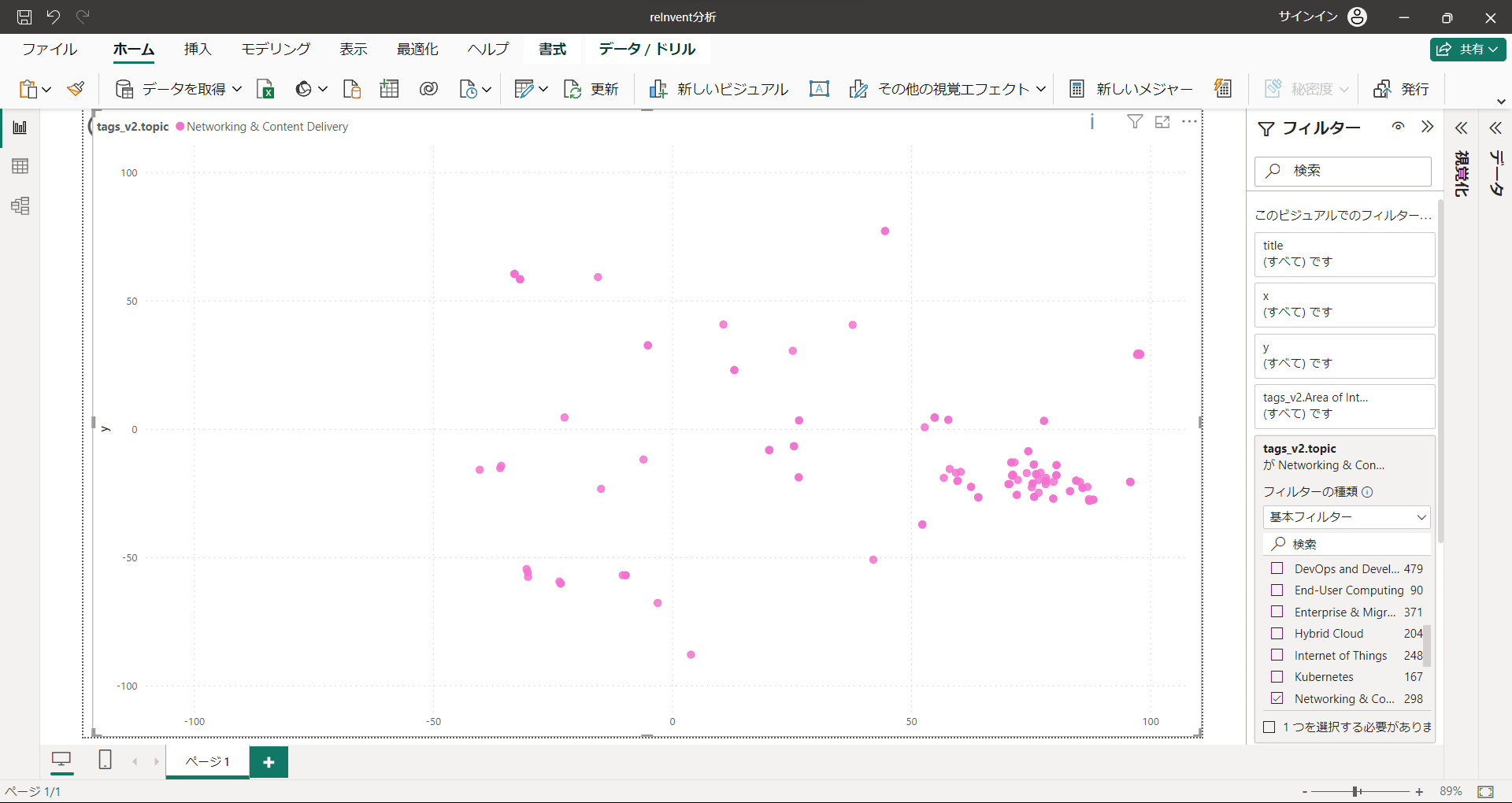Click the Excel workbook import icon
Screen dimensions: 1512x803
tap(265, 89)
